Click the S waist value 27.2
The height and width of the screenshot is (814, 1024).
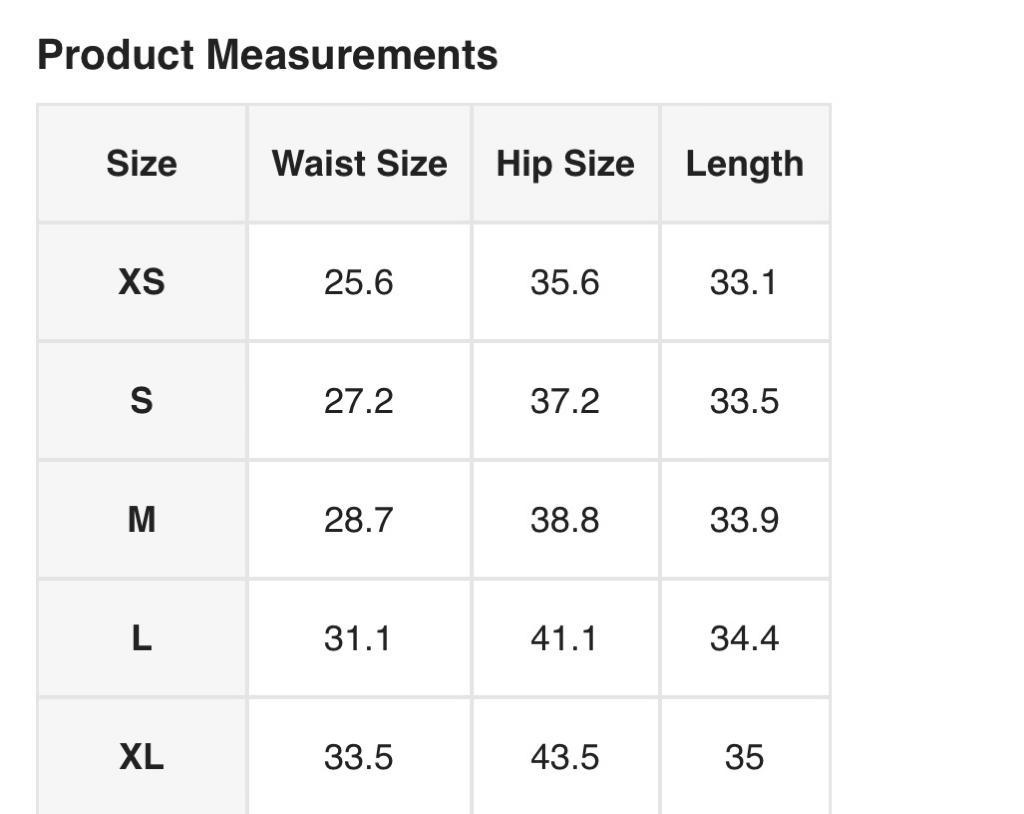tap(358, 401)
